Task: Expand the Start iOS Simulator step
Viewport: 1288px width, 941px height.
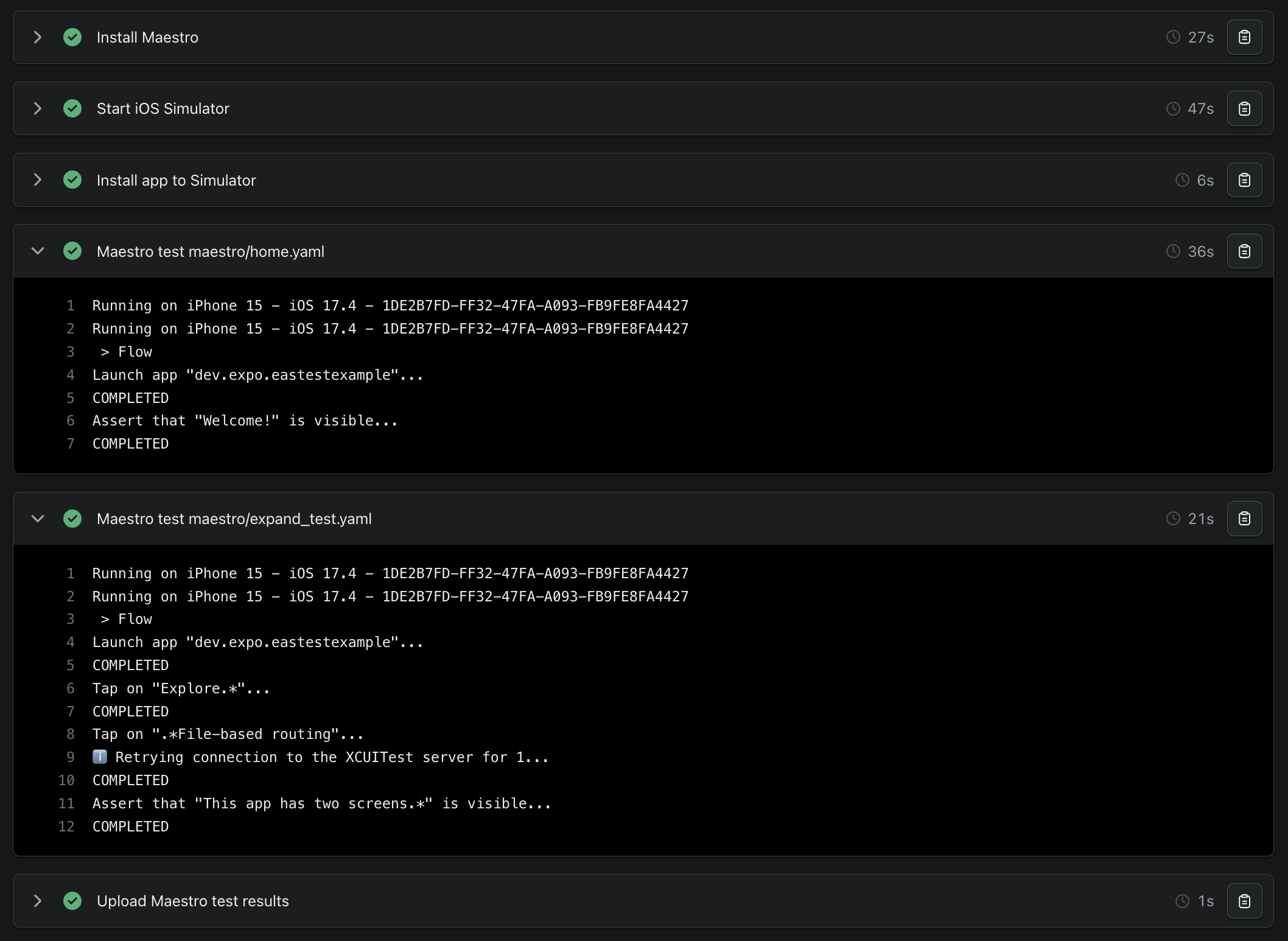Action: point(38,108)
